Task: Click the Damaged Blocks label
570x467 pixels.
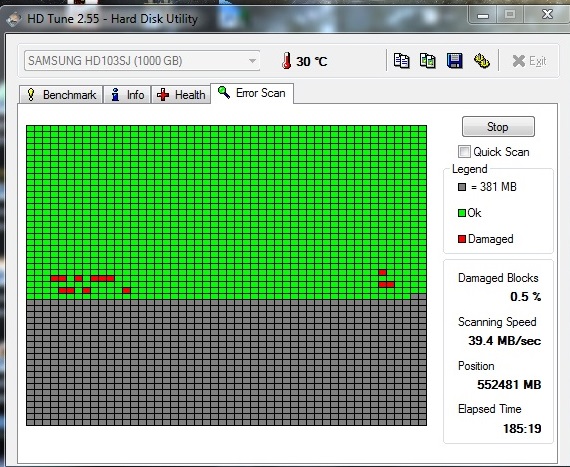Action: coord(498,278)
